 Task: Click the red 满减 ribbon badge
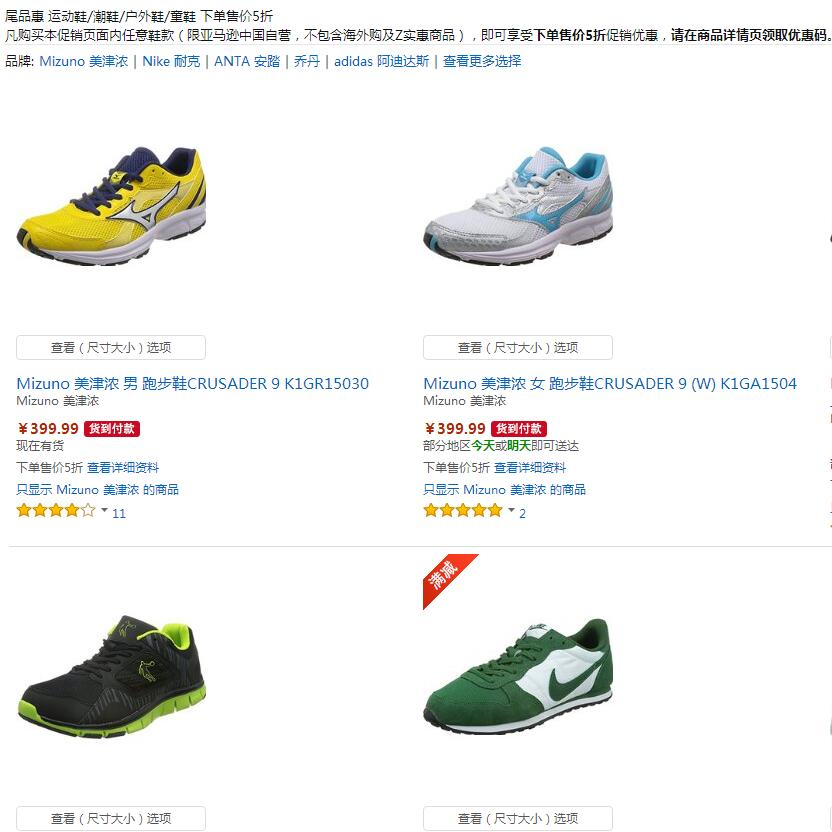point(450,581)
